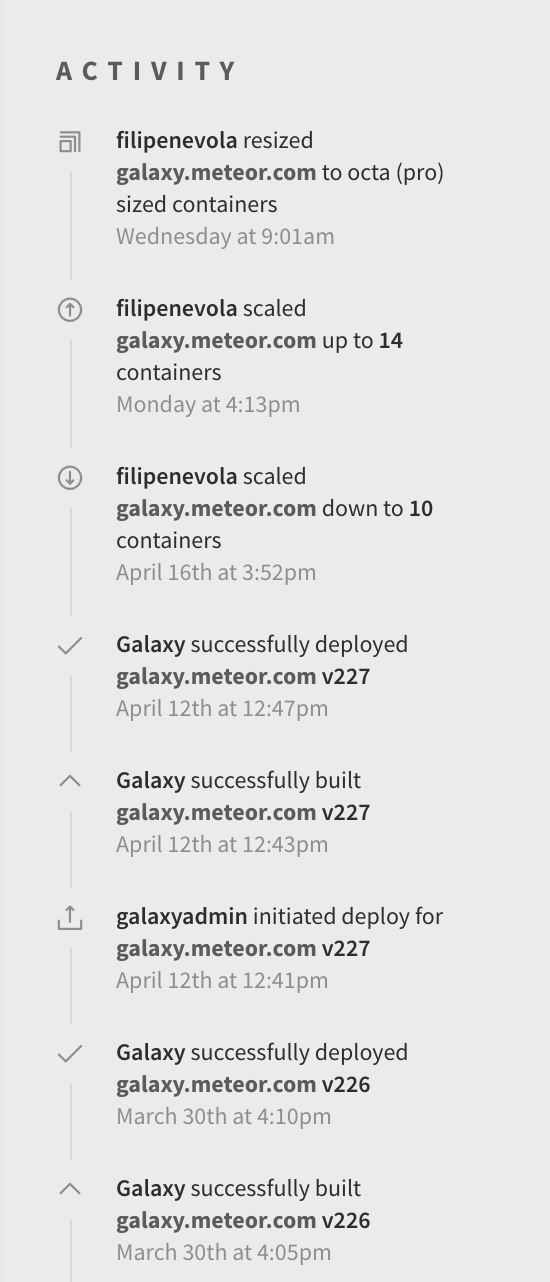Click the resize containers icon
Screen dimensions: 550x1282
[70, 142]
